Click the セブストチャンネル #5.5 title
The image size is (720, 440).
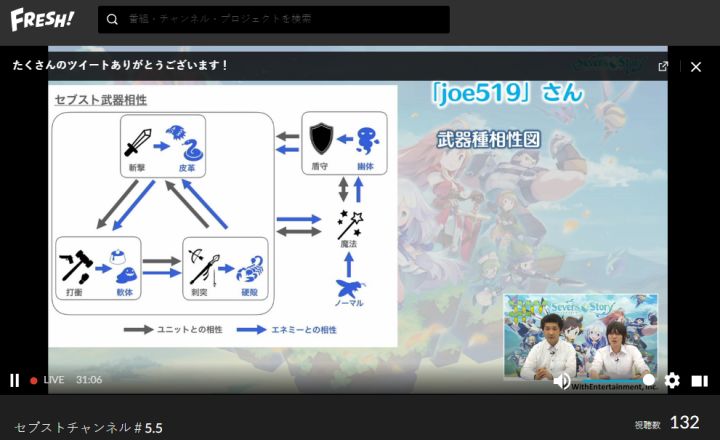(x=88, y=428)
